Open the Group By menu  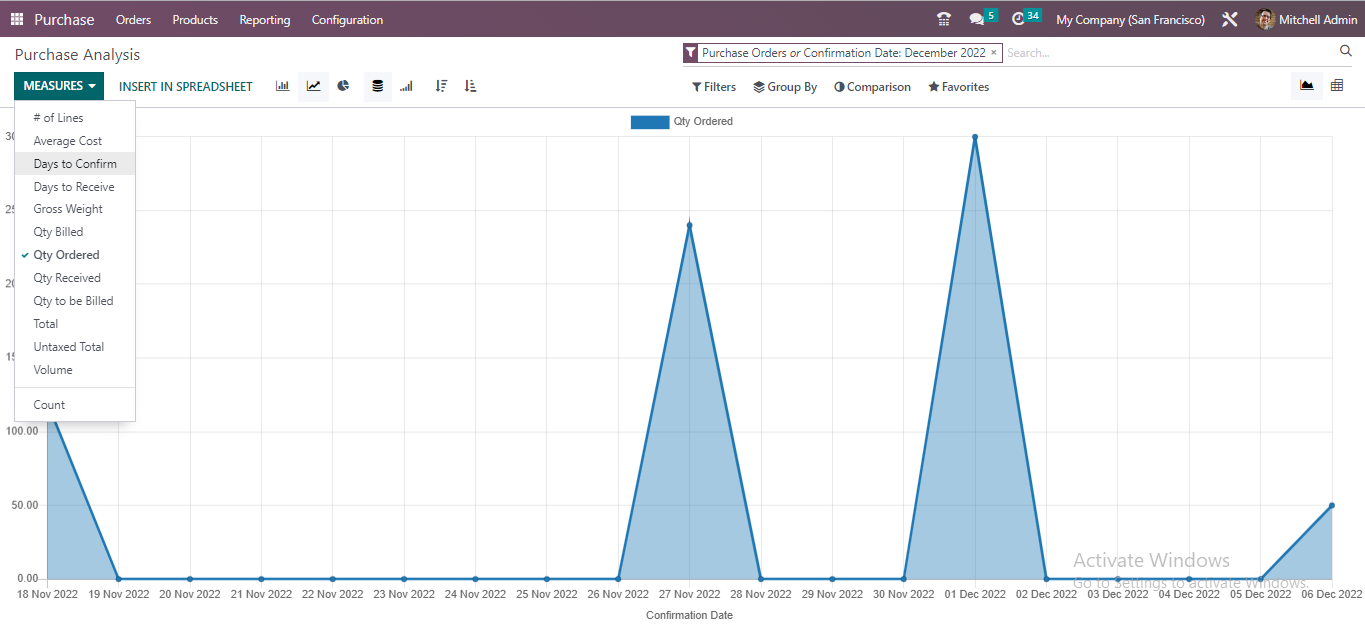point(785,86)
